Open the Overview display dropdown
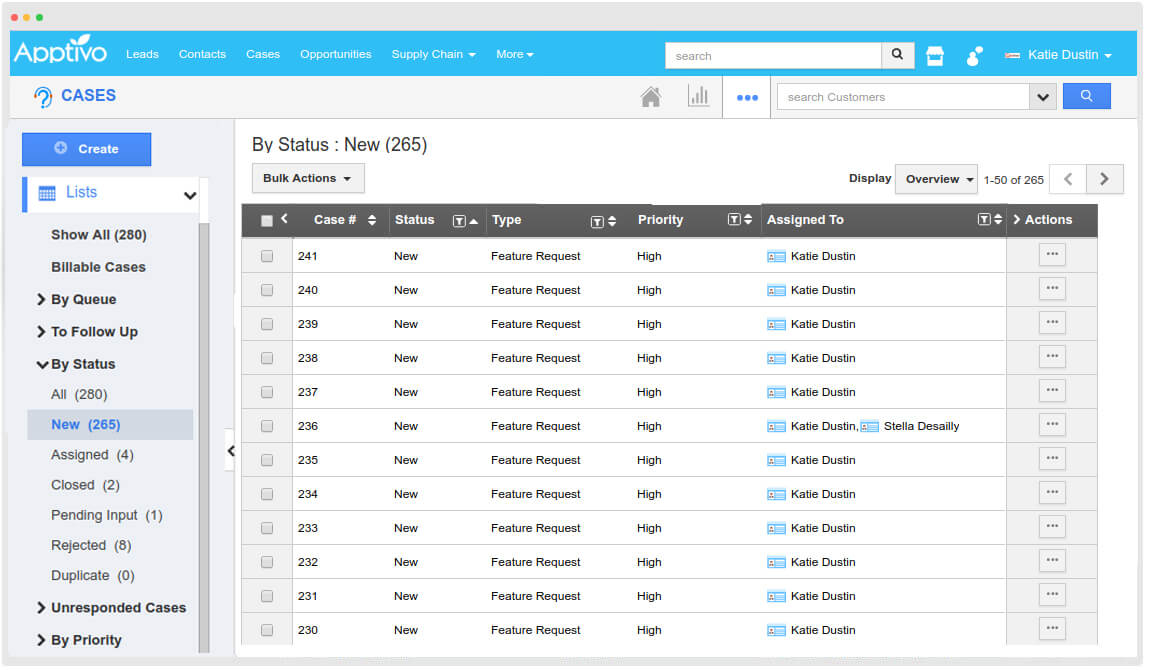The height and width of the screenshot is (670, 1150). [x=939, y=179]
